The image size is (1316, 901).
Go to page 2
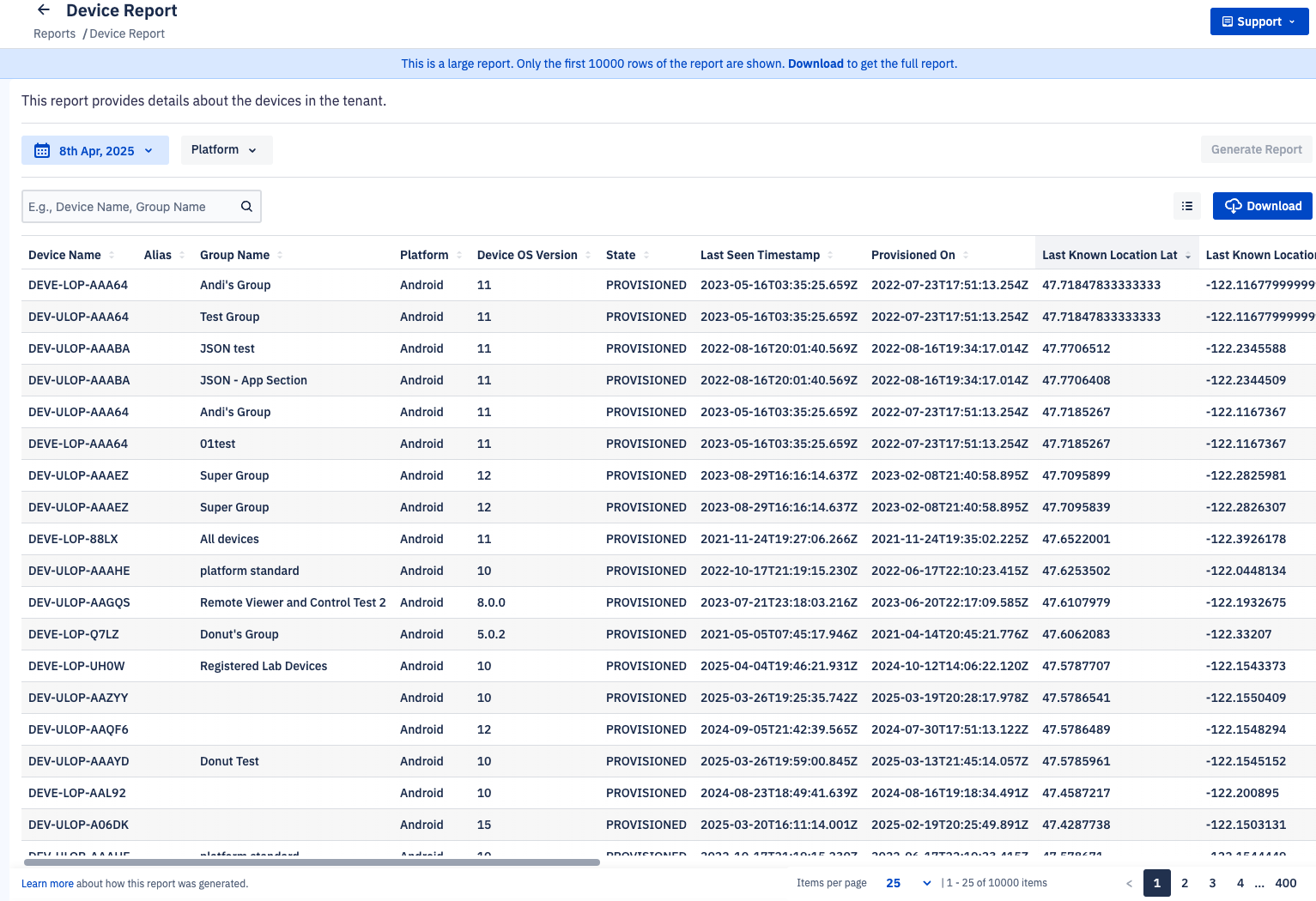coord(1185,883)
